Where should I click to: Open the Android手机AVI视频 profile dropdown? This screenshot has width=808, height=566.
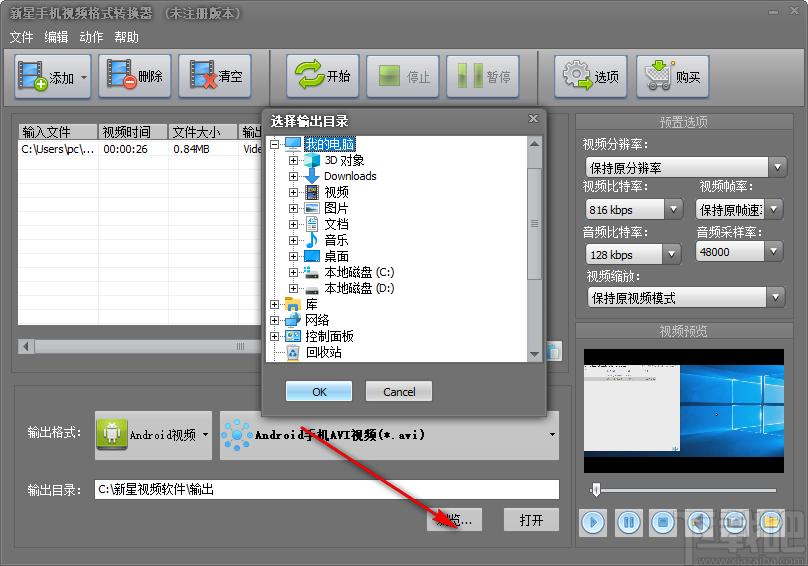(x=390, y=435)
